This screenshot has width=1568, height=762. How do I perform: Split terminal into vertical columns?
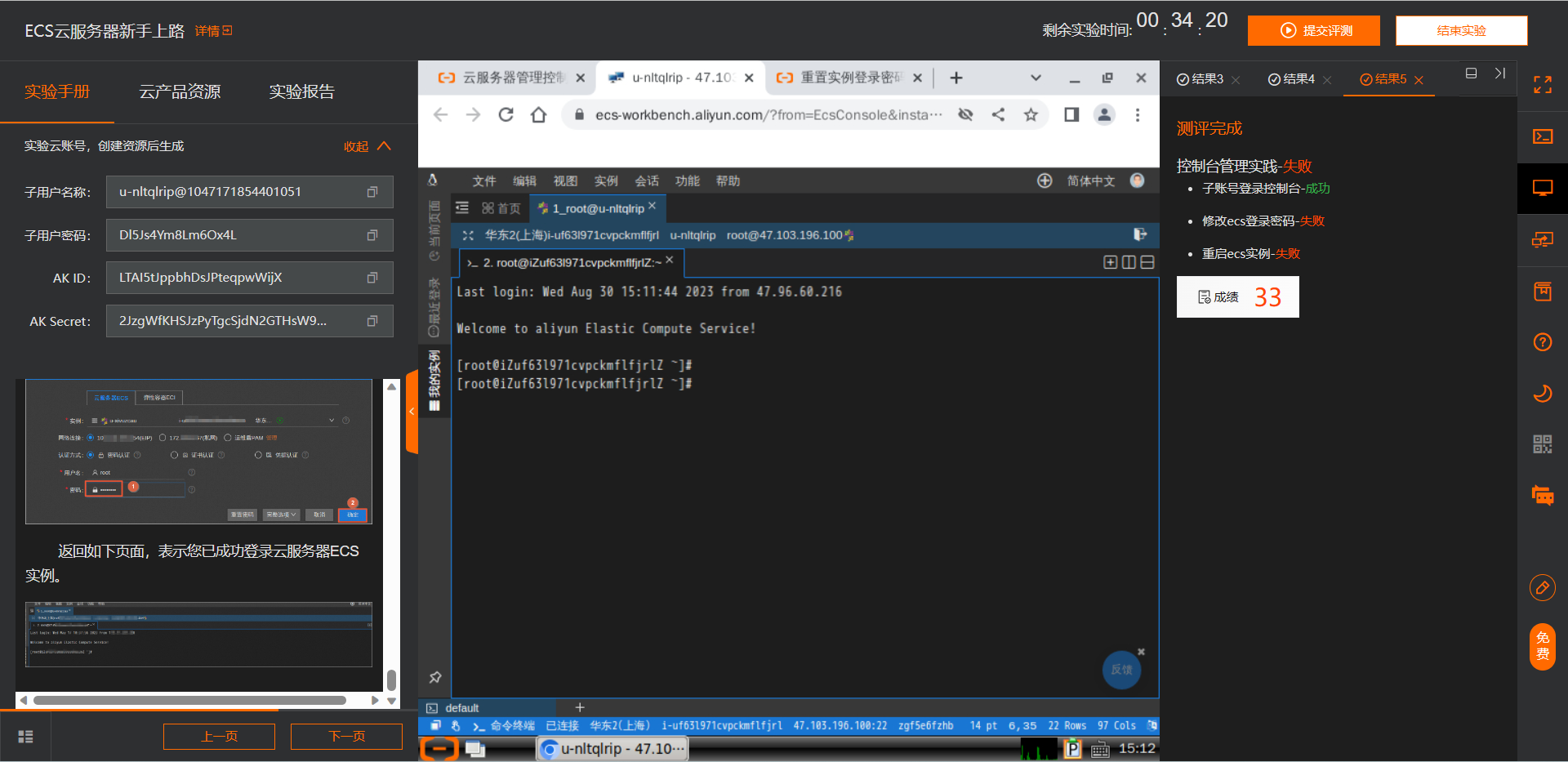(1129, 262)
